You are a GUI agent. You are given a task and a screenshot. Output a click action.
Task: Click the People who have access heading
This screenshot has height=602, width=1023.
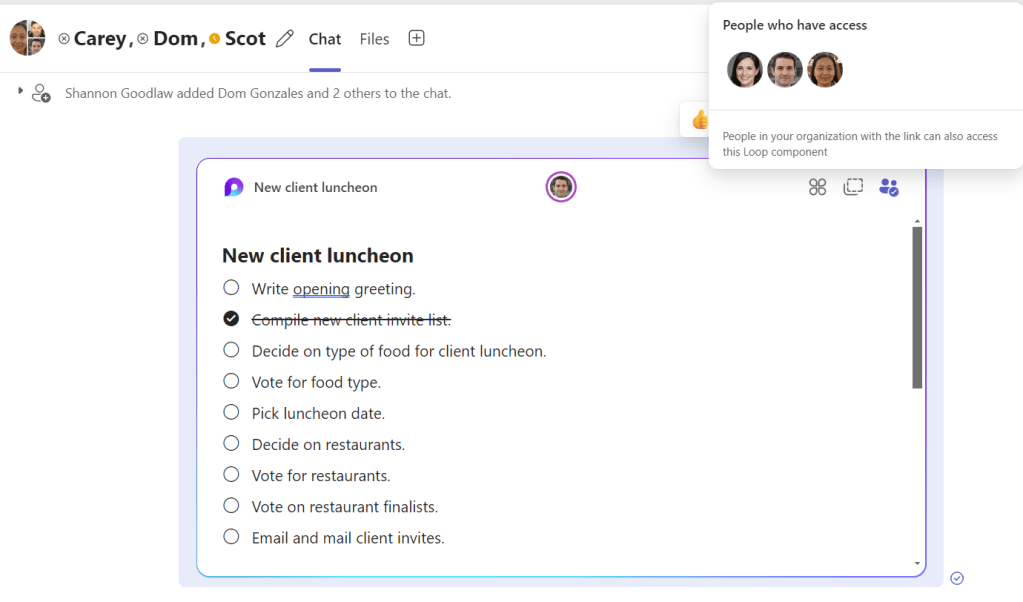(795, 25)
